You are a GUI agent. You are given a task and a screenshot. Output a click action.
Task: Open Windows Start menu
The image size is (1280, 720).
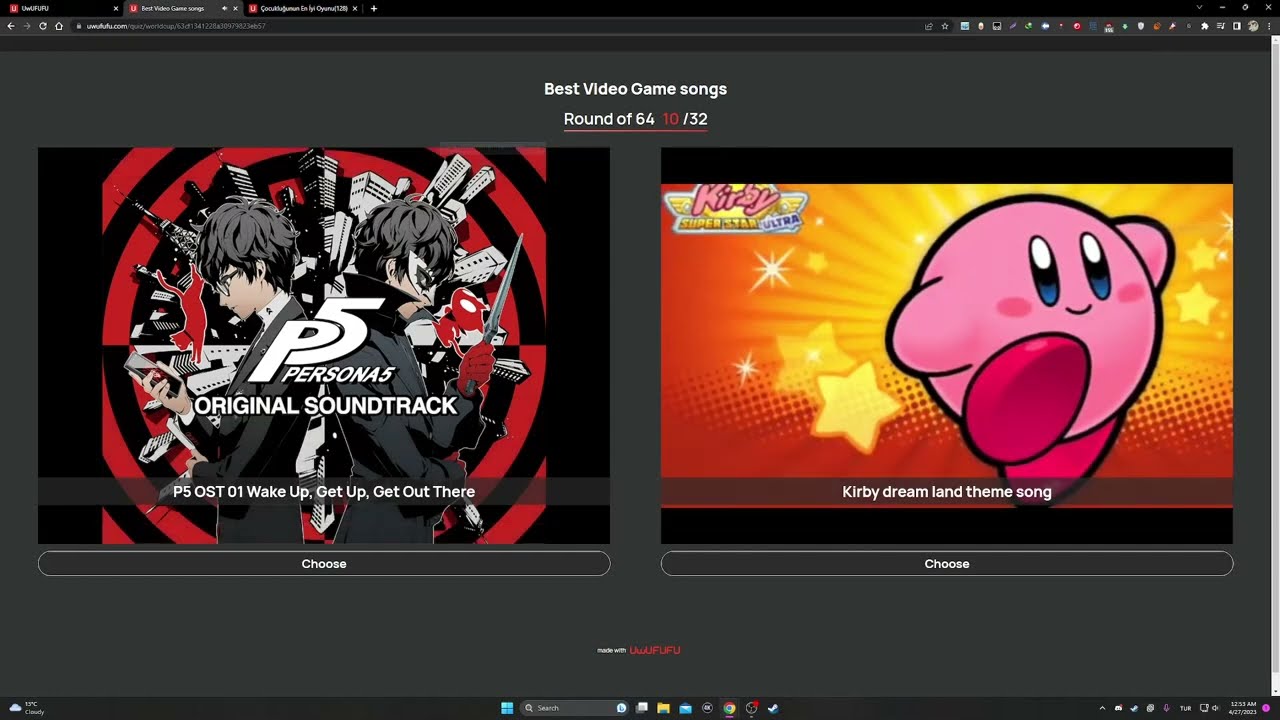click(507, 708)
